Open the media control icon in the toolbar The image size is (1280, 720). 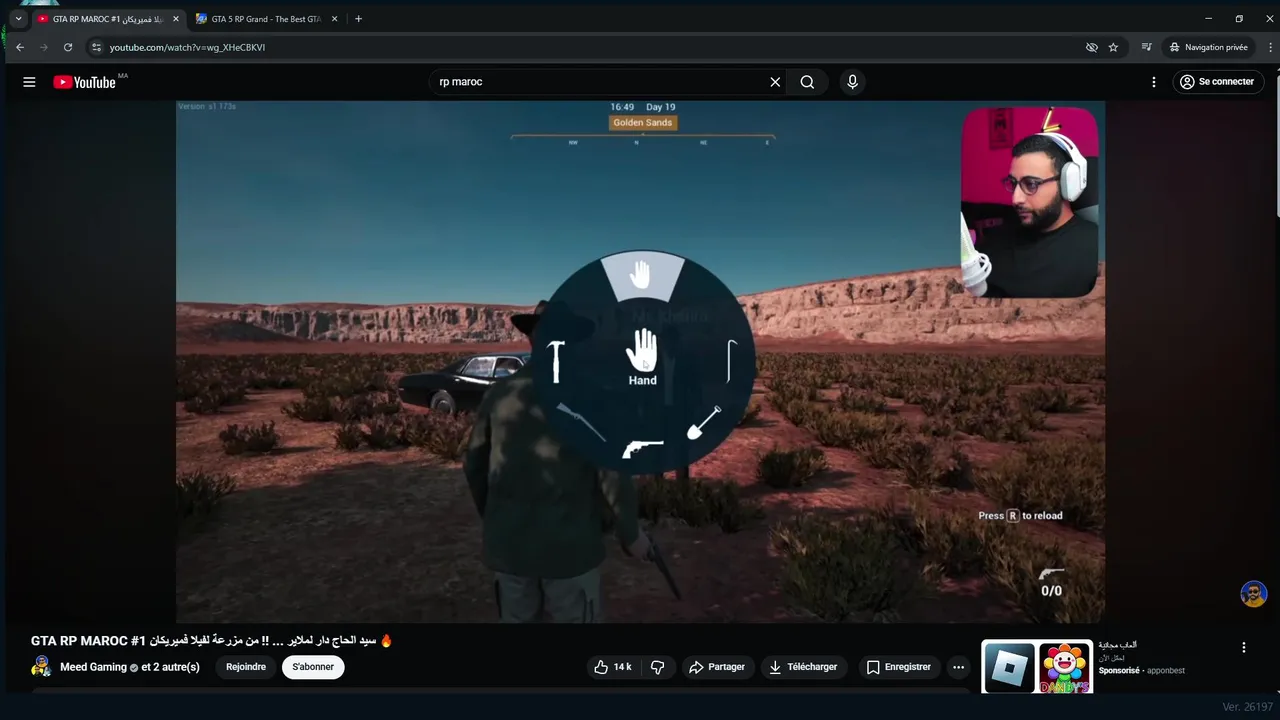[1146, 47]
